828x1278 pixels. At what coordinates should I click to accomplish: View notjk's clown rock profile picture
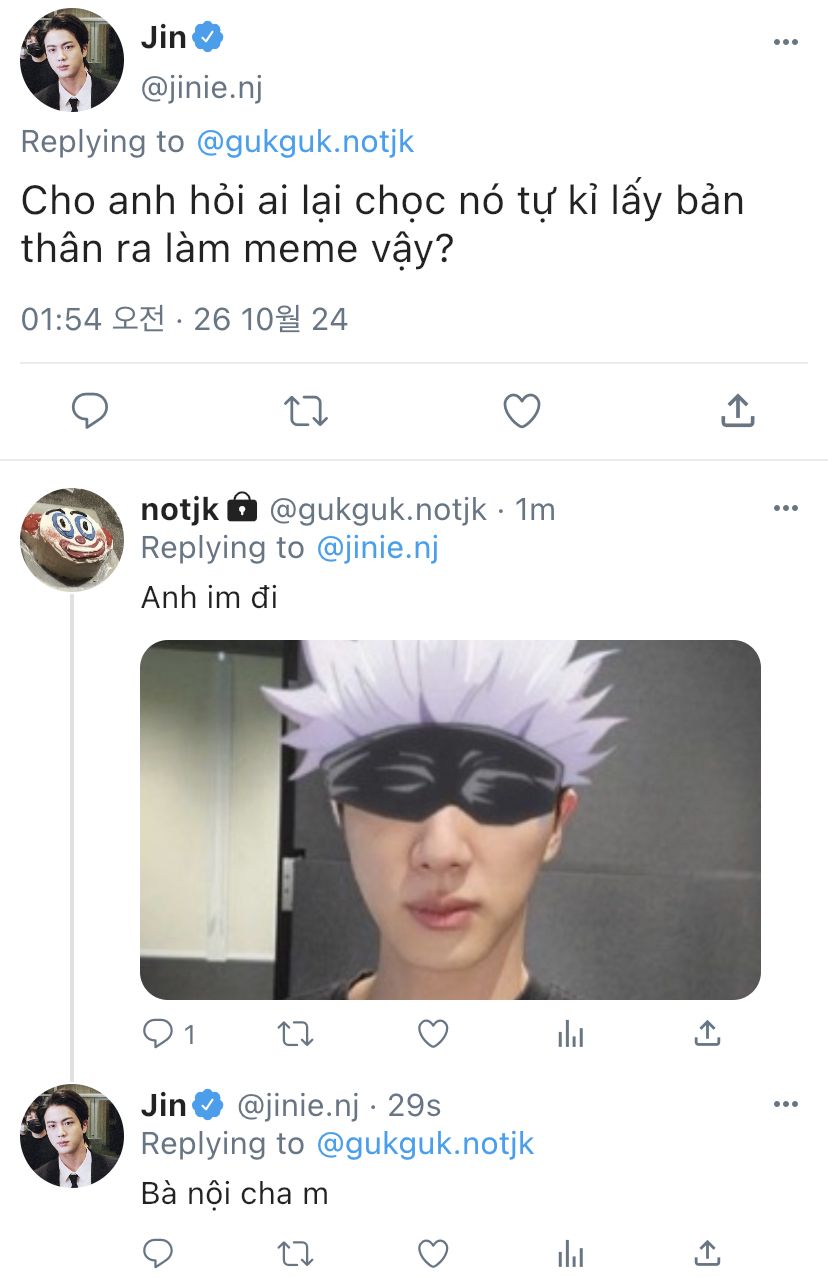pos(72,540)
